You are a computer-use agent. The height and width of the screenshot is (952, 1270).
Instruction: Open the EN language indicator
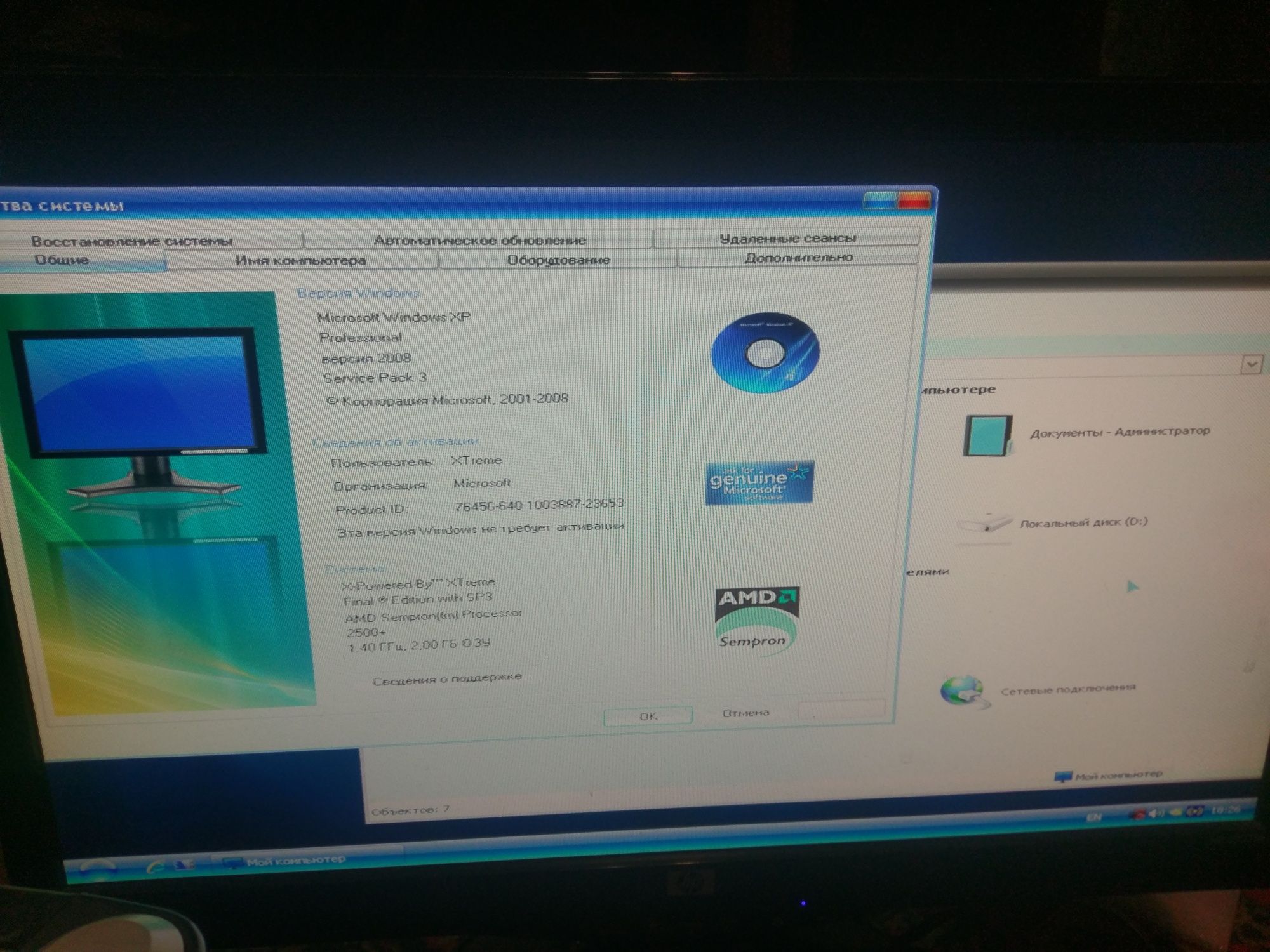coord(1093,817)
